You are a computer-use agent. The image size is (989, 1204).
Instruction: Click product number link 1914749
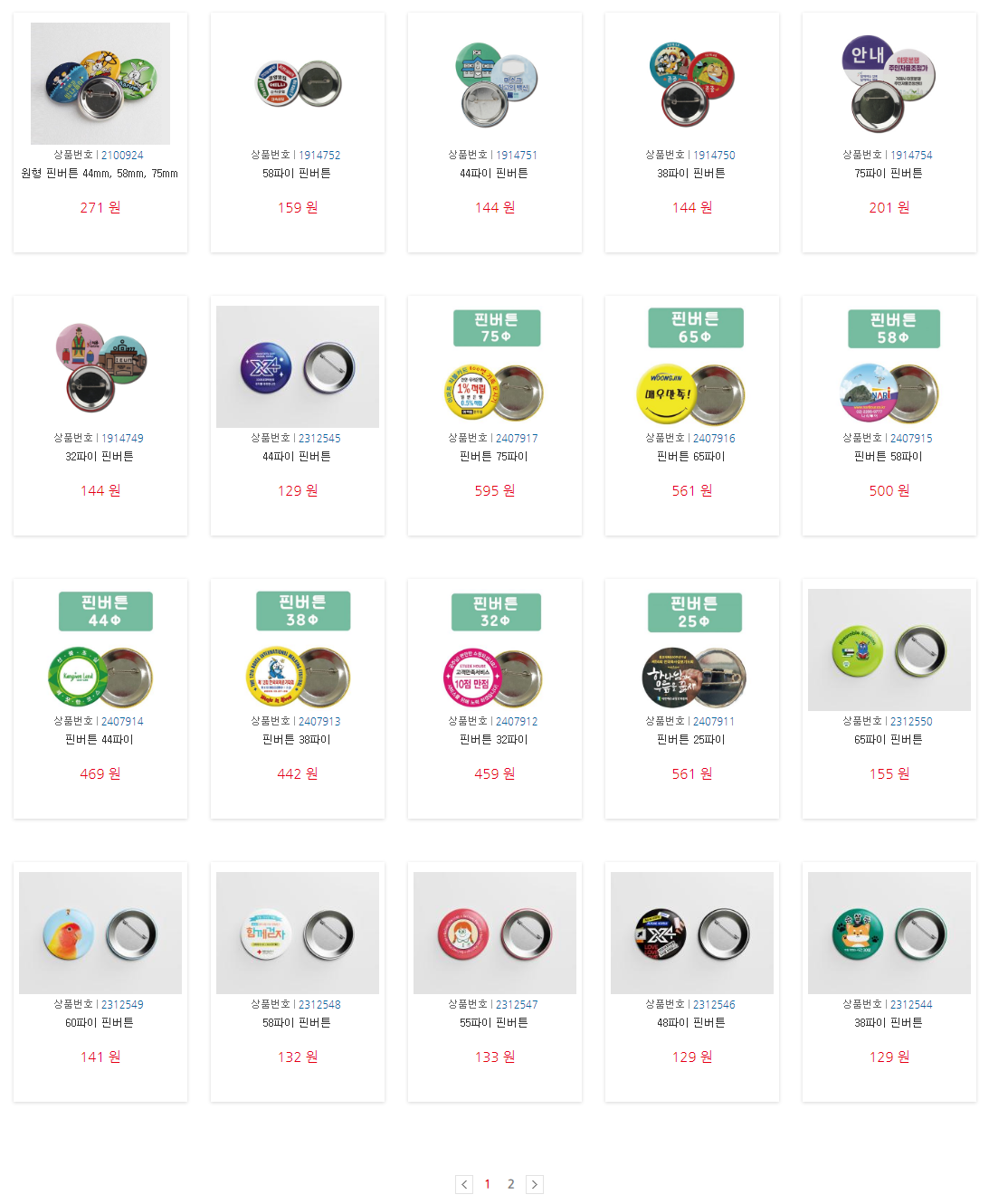122,438
